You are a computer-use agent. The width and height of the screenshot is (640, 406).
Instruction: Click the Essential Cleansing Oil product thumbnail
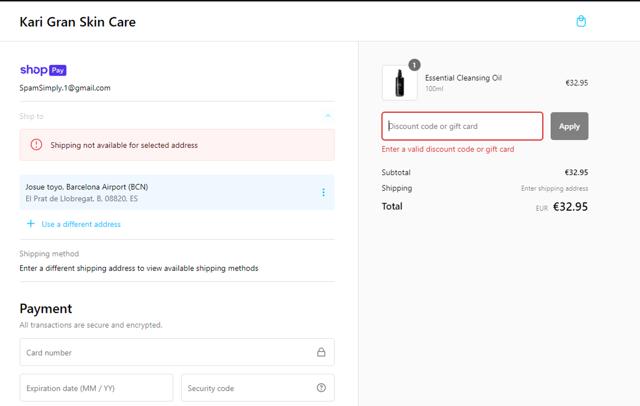400,82
